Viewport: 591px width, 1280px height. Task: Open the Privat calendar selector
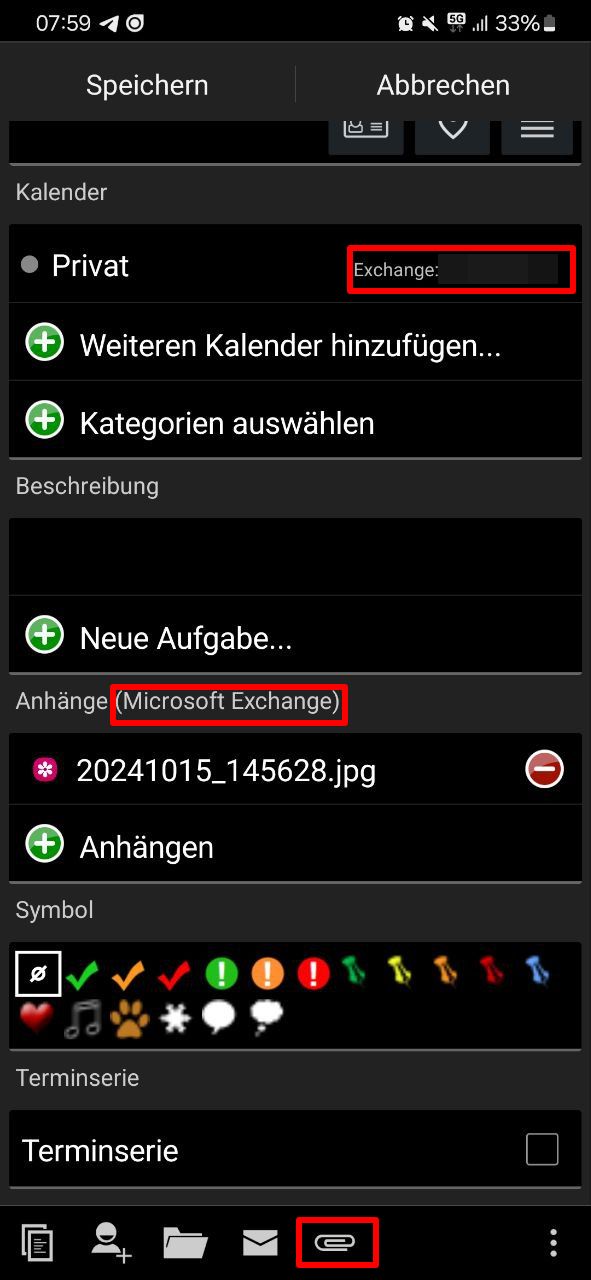coord(295,265)
